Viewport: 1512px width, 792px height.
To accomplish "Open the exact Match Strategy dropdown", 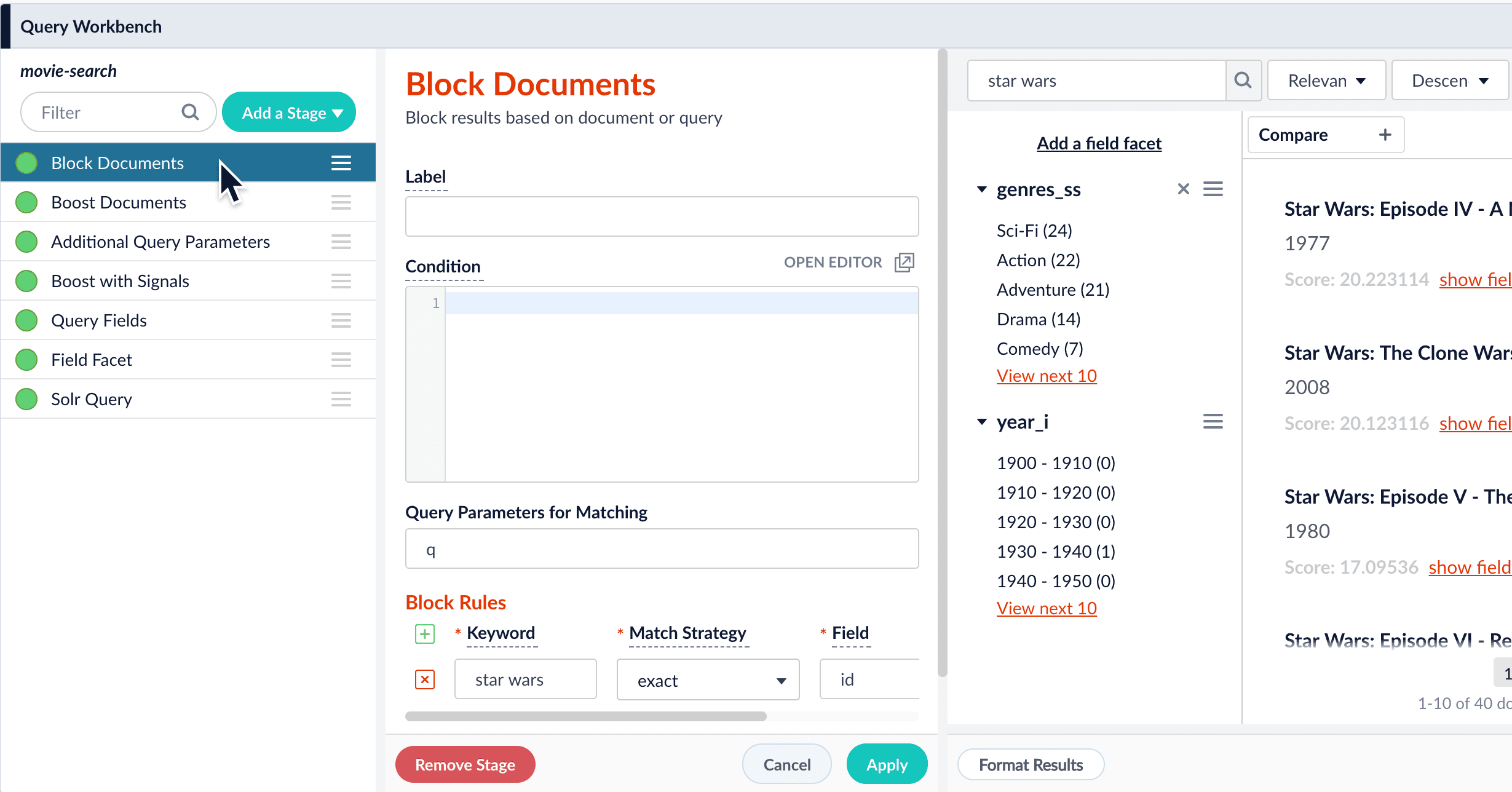I will click(707, 679).
